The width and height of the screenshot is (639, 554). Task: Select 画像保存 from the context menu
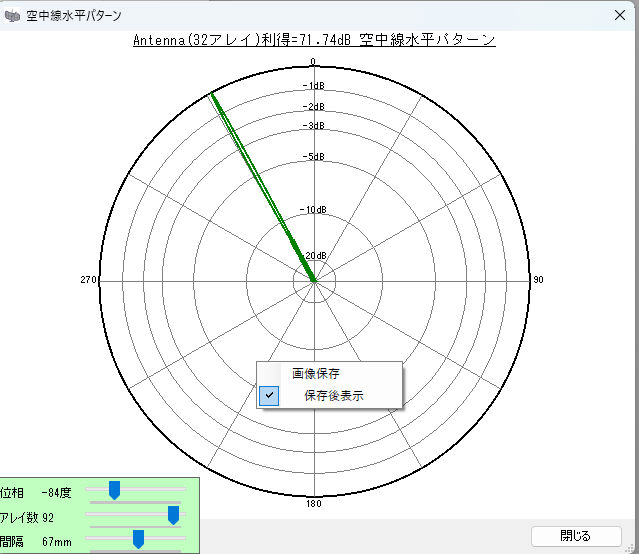click(315, 373)
